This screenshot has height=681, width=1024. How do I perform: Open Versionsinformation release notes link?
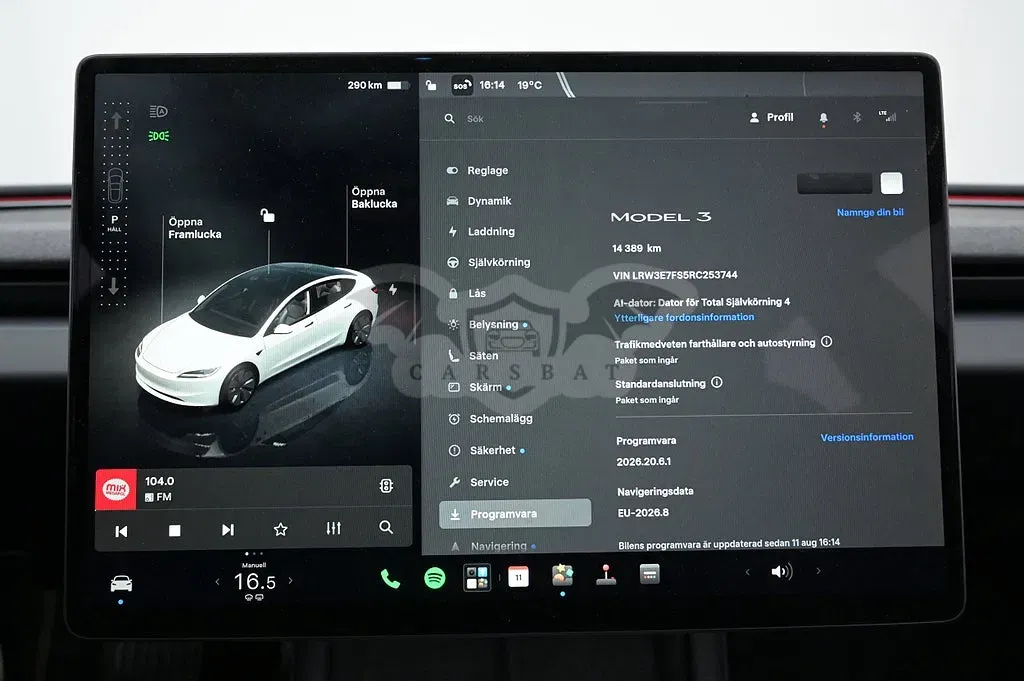pyautogui.click(x=867, y=437)
